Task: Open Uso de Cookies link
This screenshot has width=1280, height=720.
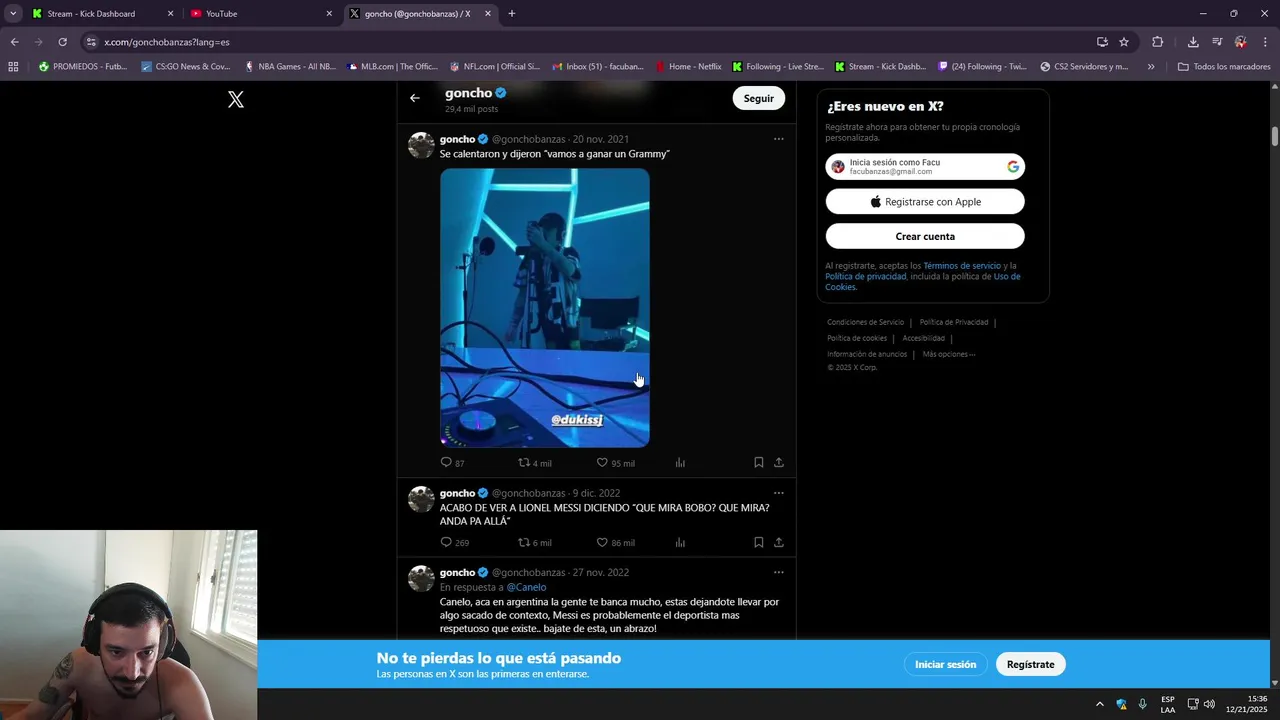Action: point(923,282)
